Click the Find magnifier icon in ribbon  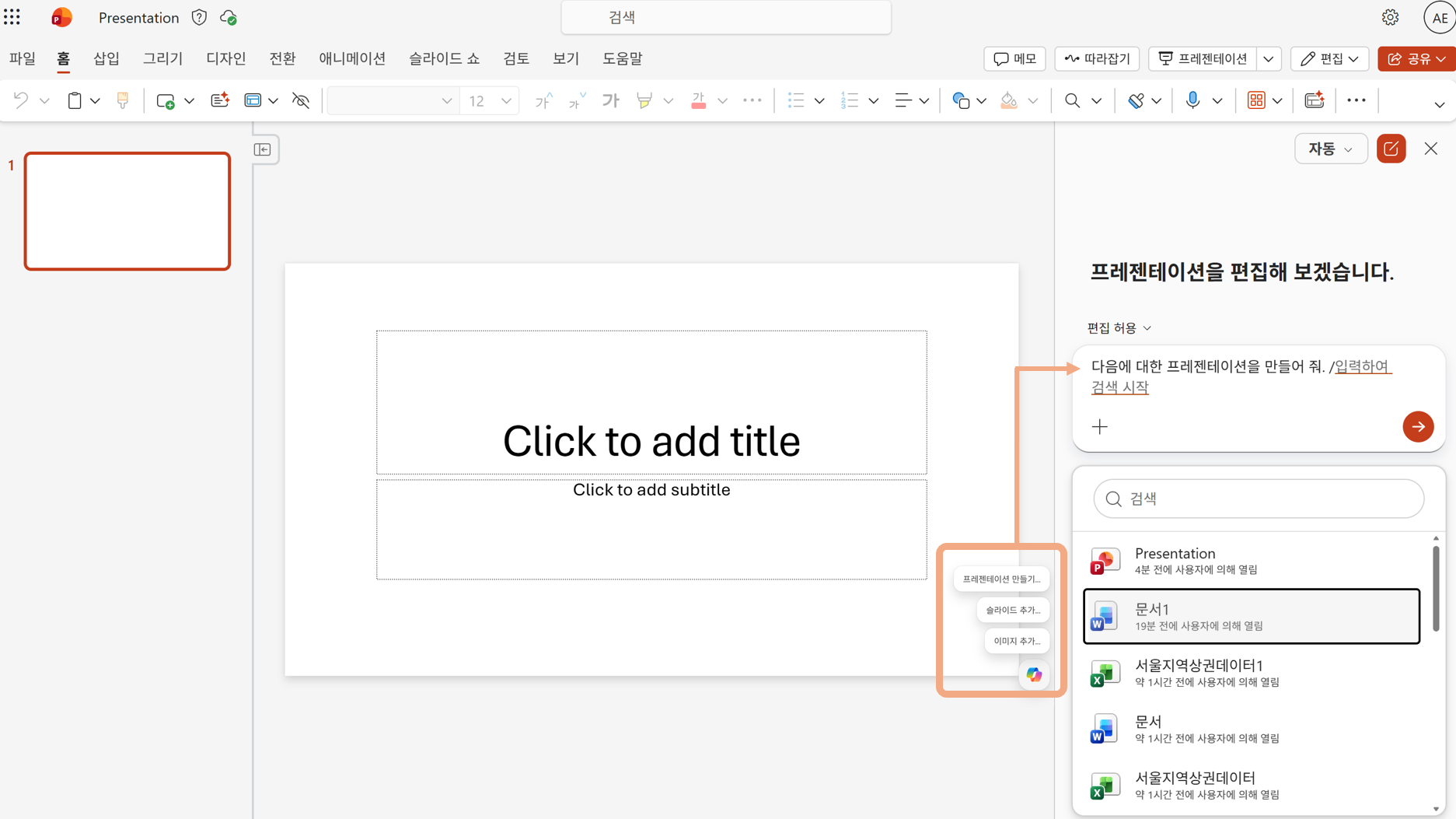tap(1072, 100)
